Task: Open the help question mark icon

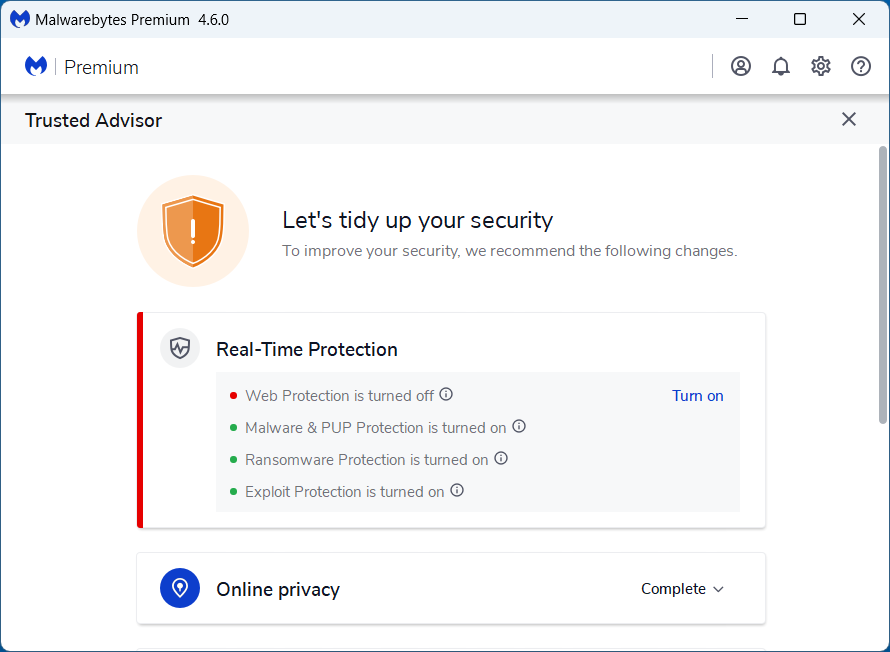Action: [x=861, y=67]
